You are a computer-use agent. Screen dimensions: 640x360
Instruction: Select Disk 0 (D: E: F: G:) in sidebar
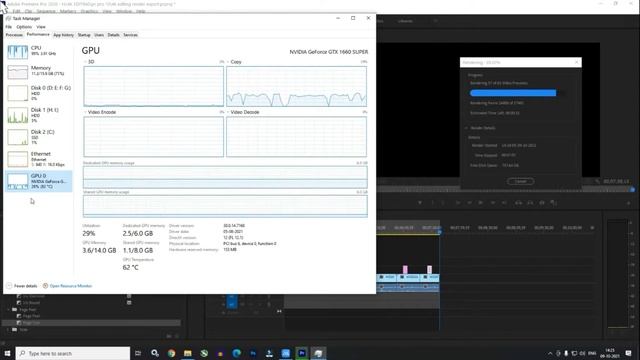39,93
